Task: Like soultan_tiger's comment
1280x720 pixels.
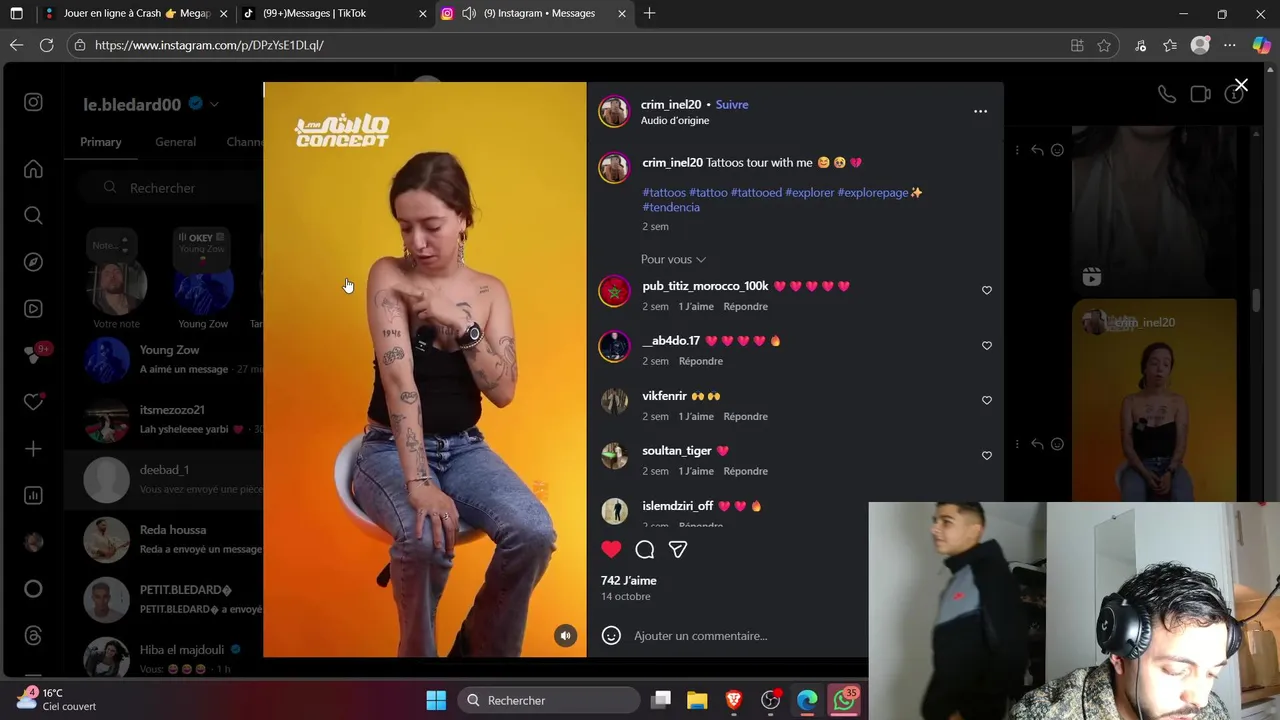Action: pos(987,455)
